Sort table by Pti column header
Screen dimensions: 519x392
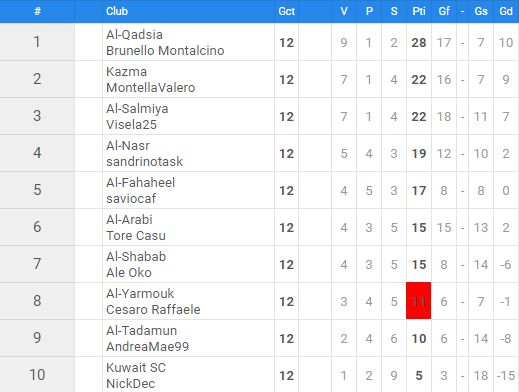click(419, 11)
